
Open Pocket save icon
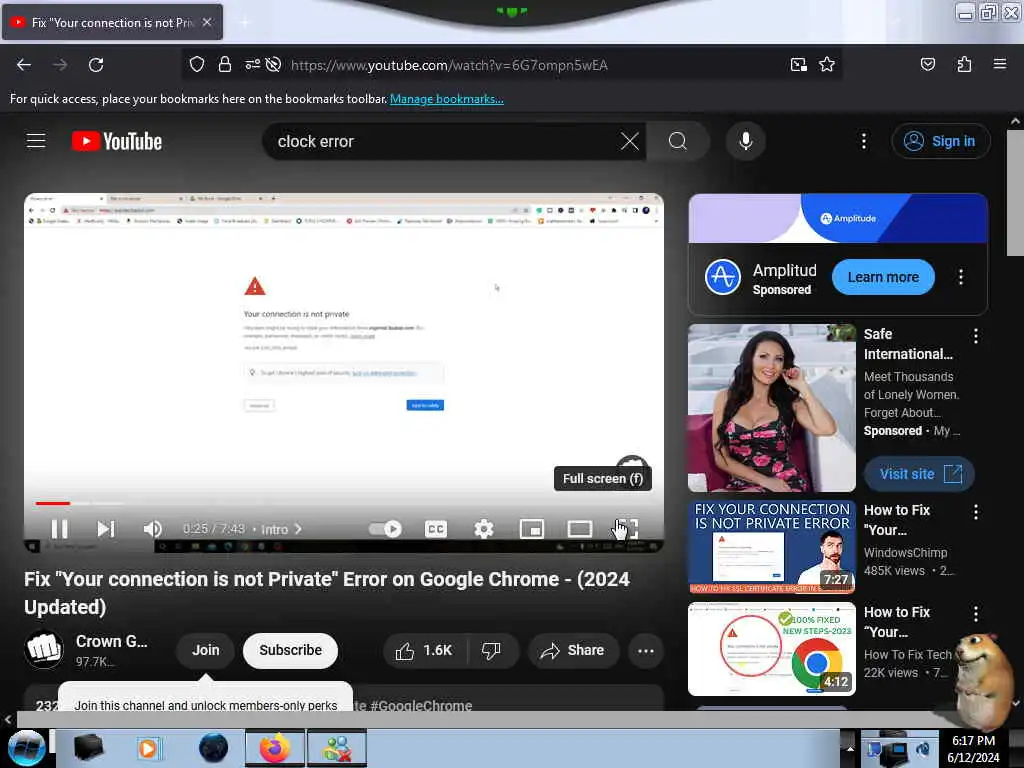(927, 64)
